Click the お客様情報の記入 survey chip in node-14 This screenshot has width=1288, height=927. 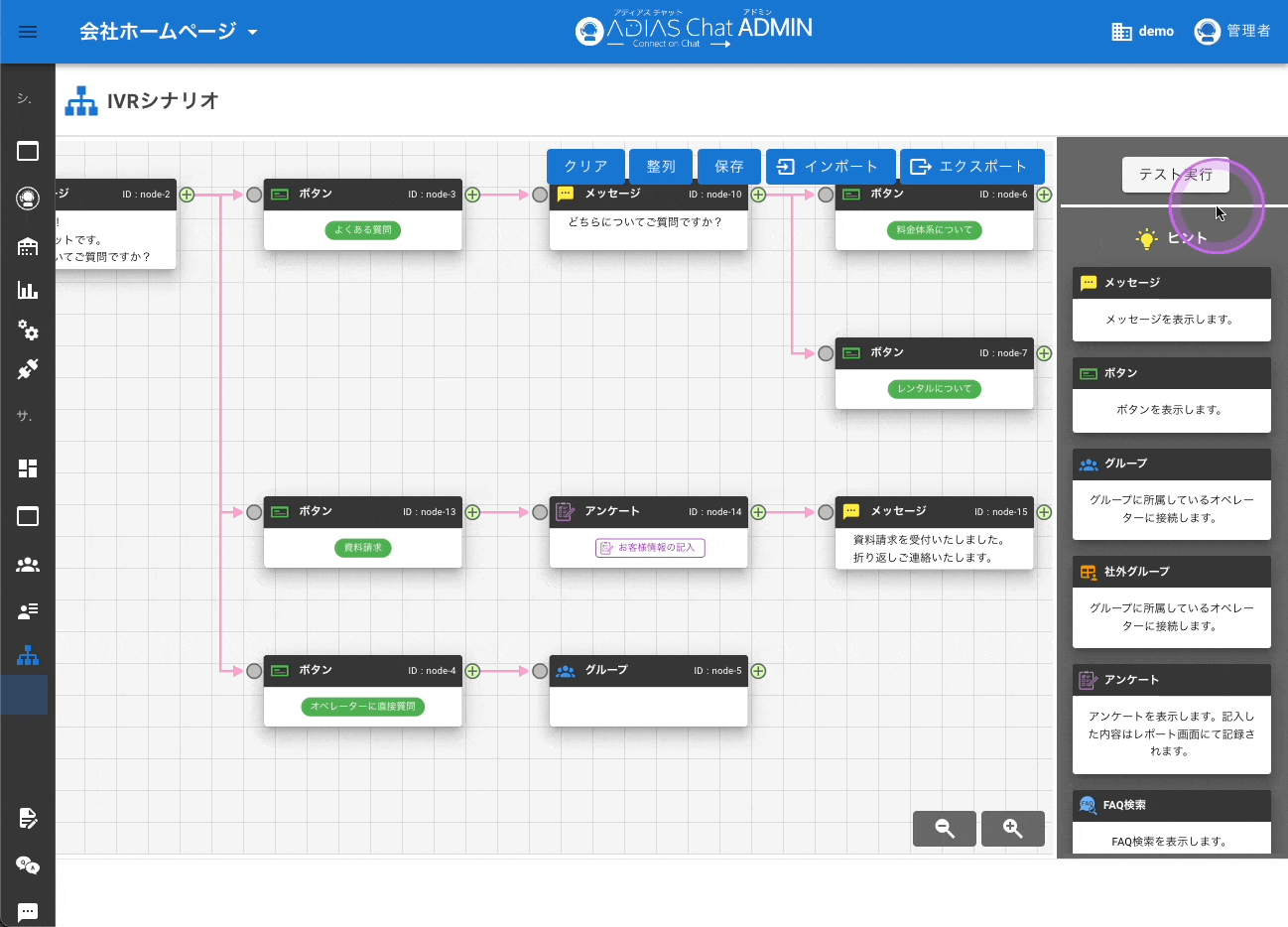click(x=650, y=548)
